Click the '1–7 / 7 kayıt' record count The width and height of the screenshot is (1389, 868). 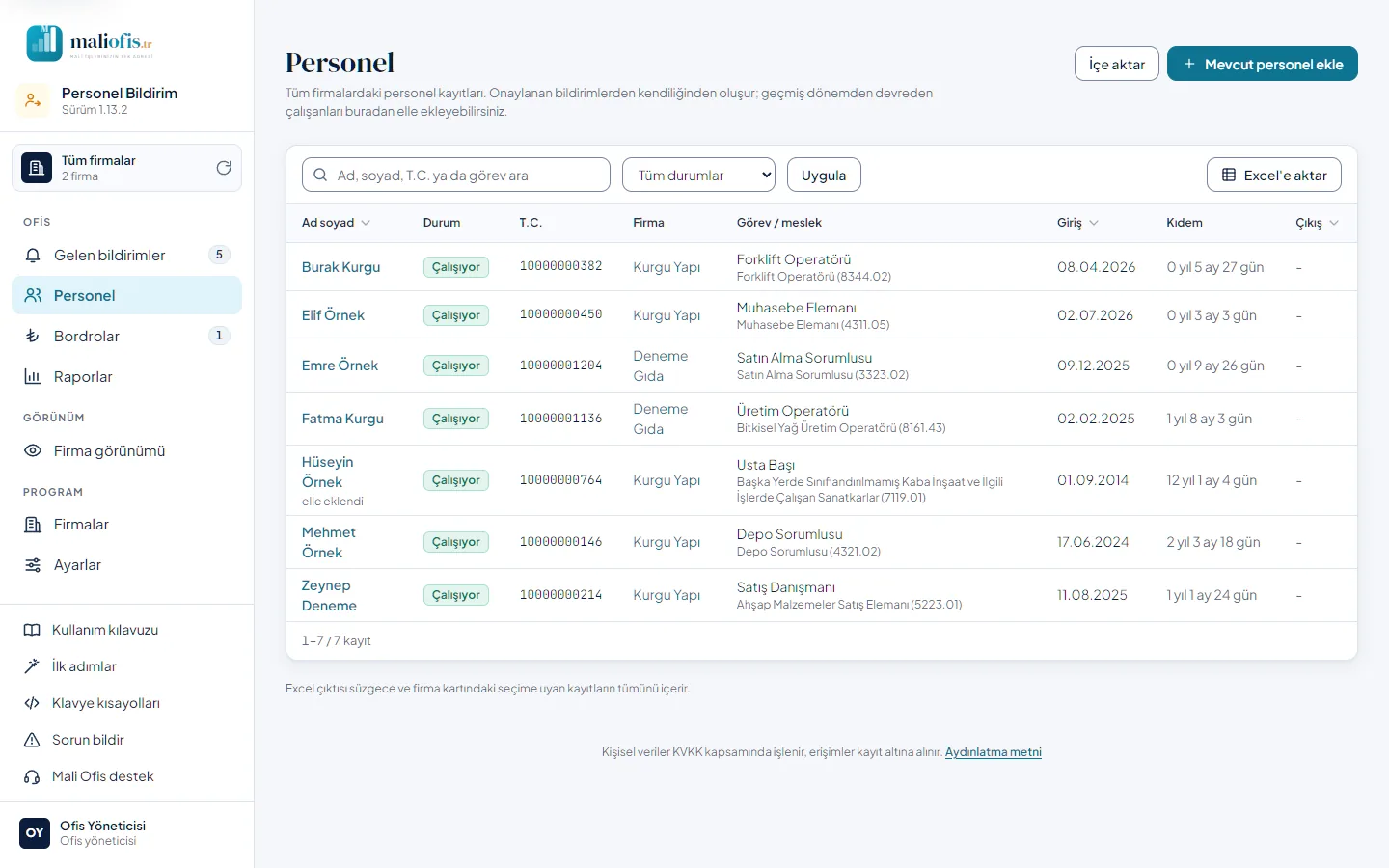click(x=337, y=641)
